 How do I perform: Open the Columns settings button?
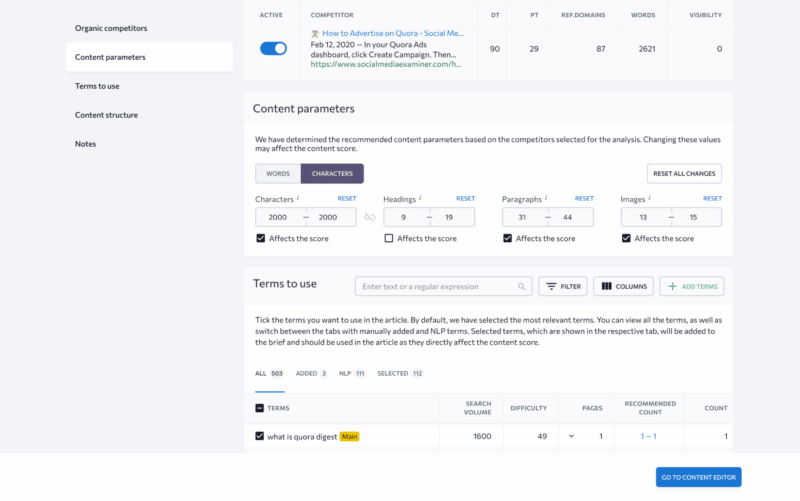point(623,287)
